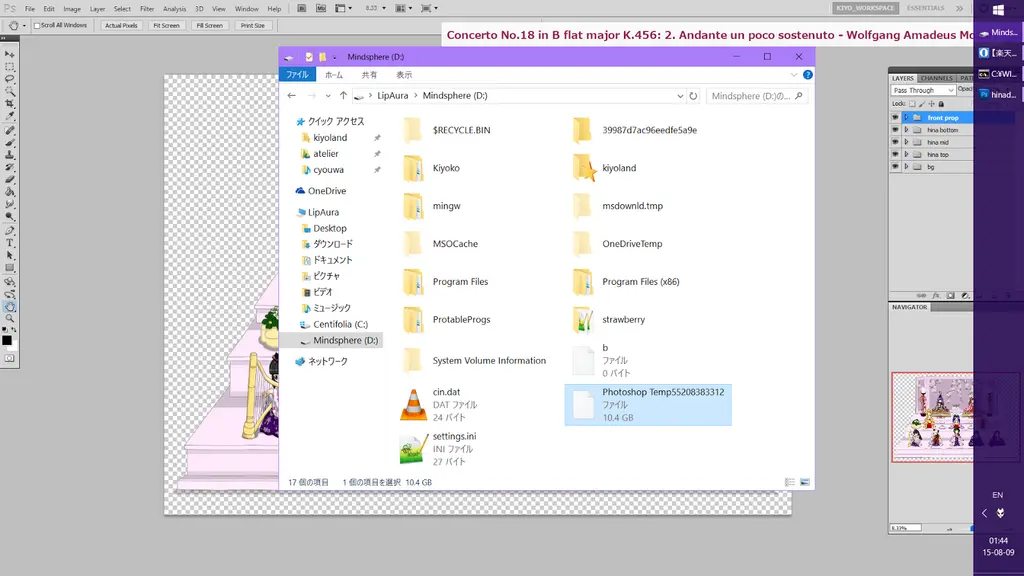Select the History Brush tool
The image size is (1024, 576).
click(9, 168)
